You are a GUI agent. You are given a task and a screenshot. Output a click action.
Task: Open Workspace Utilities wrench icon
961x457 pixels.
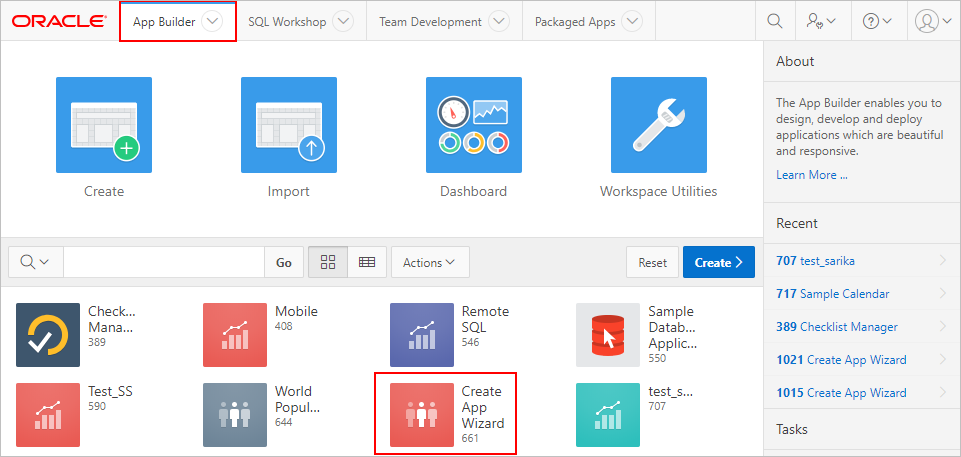pyautogui.click(x=659, y=125)
